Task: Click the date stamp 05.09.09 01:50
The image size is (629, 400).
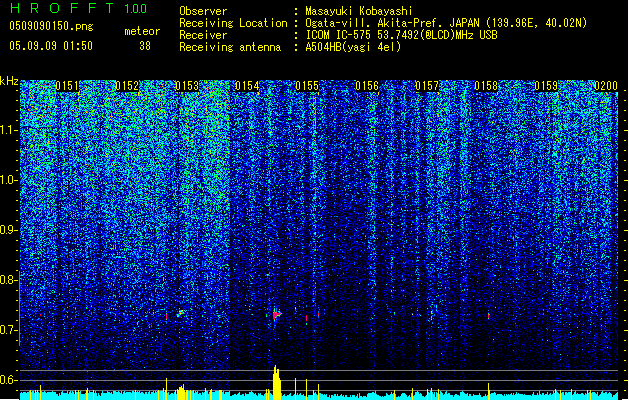Action: coord(51,46)
